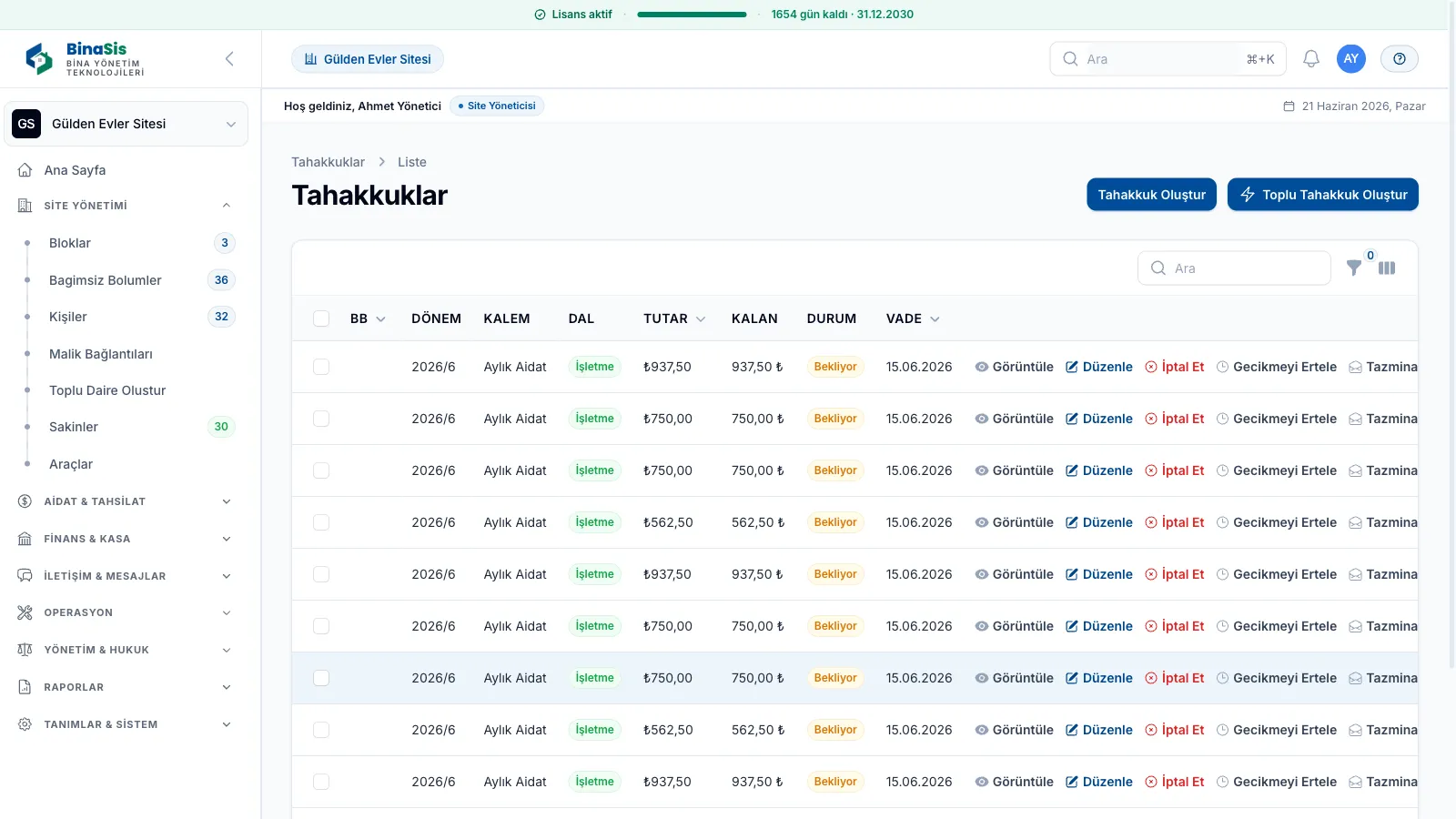This screenshot has width=1456, height=819.
Task: Click the Gülden Evler Sitesi header chip
Action: click(368, 59)
